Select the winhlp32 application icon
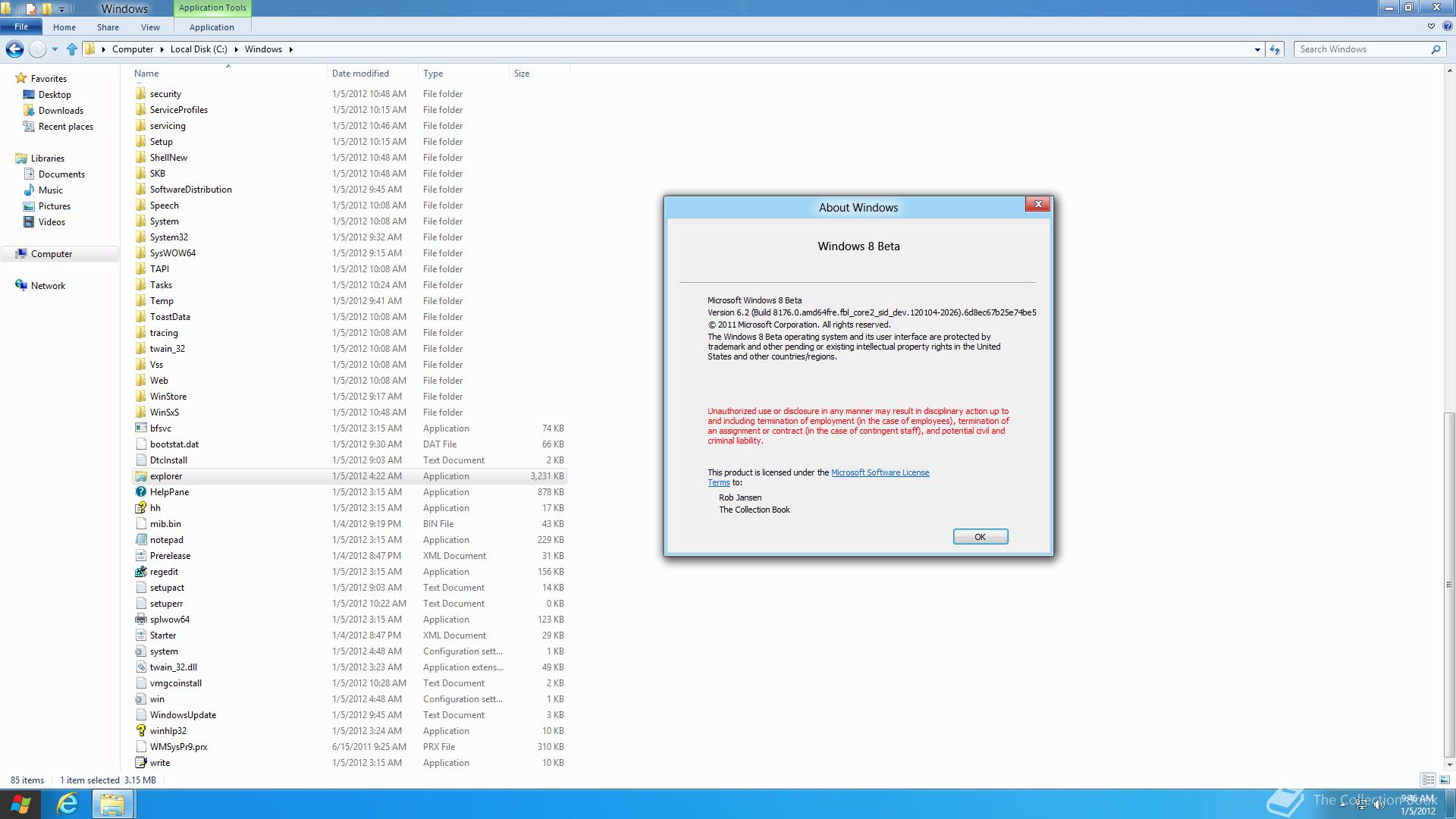 141,731
